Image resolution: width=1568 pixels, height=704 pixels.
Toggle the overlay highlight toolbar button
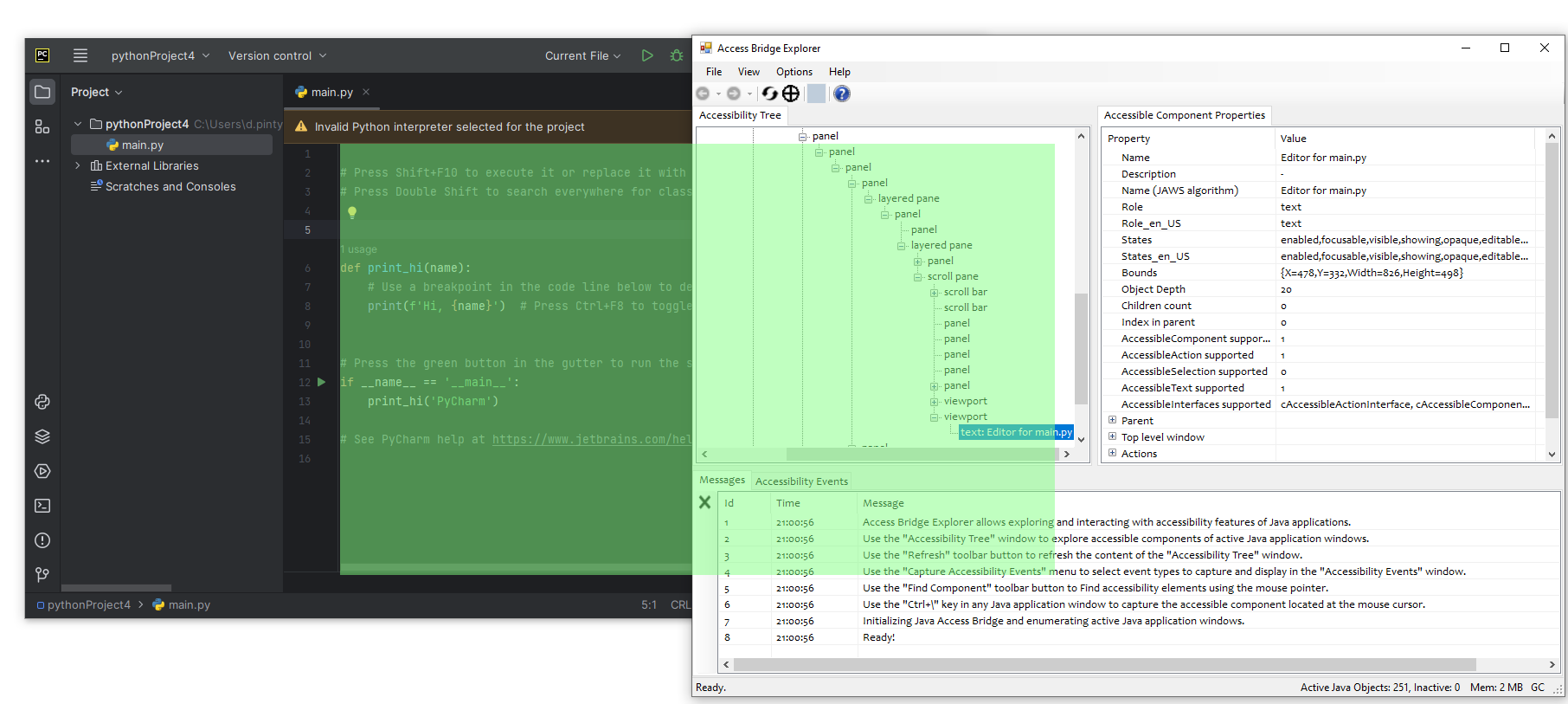(x=816, y=94)
